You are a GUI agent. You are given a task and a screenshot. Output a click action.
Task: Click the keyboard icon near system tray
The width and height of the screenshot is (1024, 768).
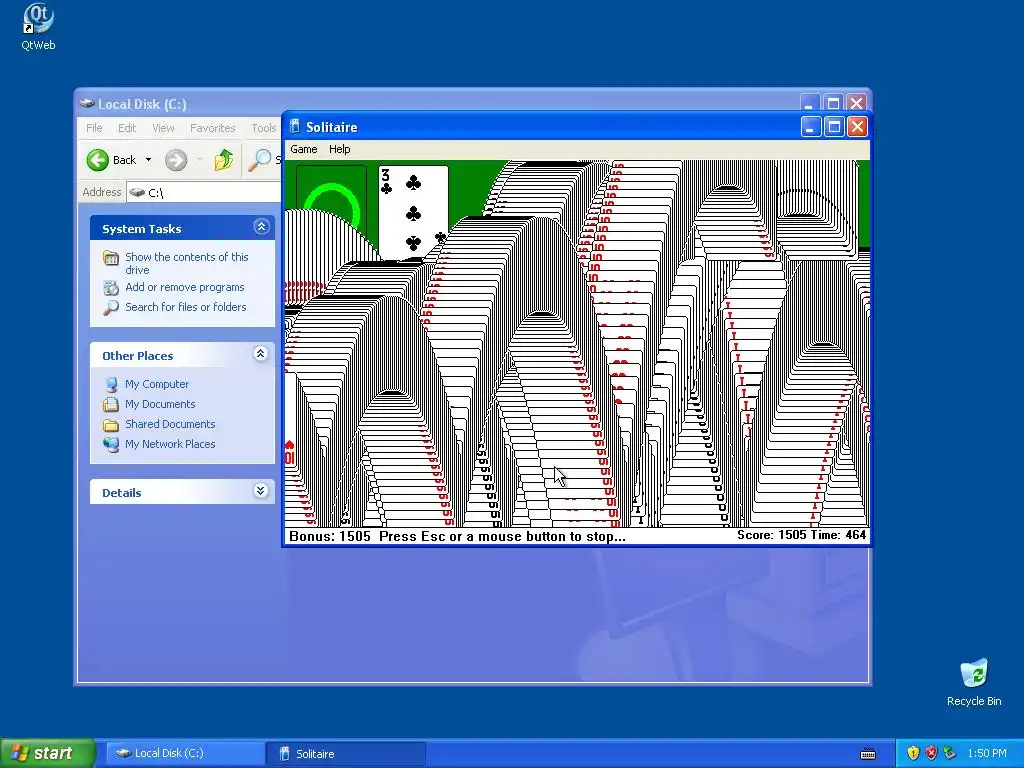[868, 754]
